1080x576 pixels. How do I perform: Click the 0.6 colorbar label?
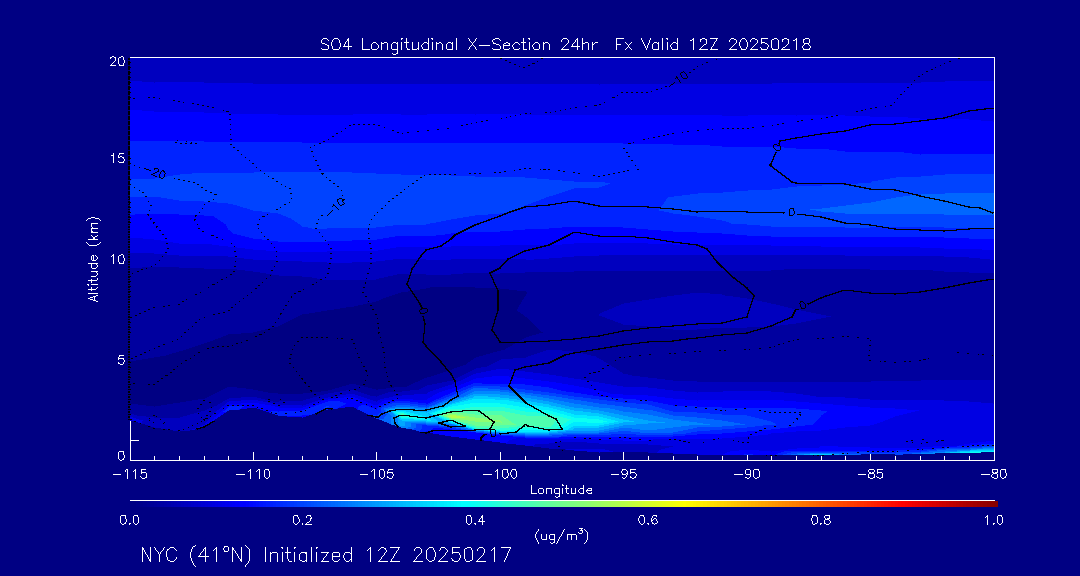pyautogui.click(x=648, y=520)
